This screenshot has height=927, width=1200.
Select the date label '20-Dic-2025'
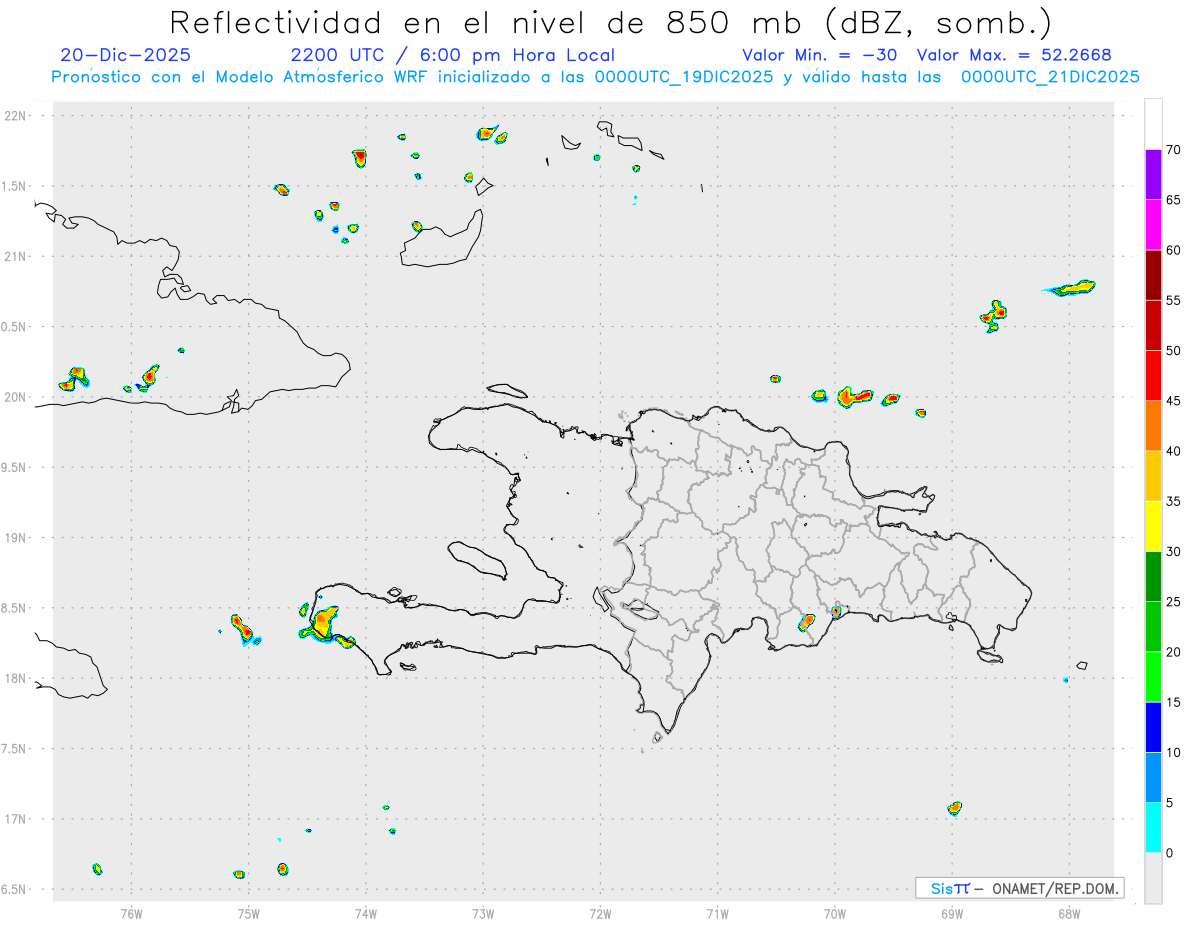125,55
